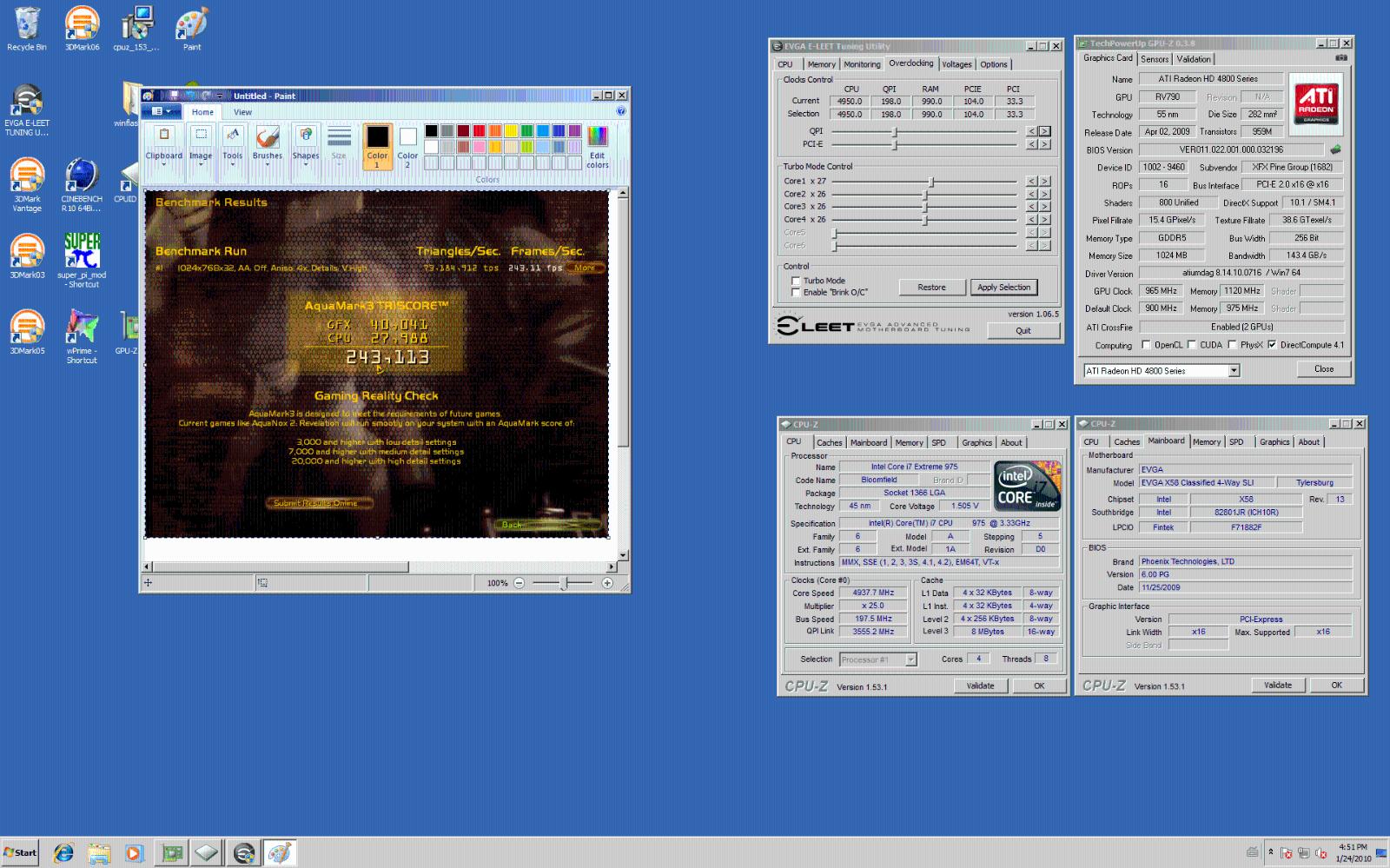
Task: Open the cpuz_153 desktop icon
Action: coord(136,29)
